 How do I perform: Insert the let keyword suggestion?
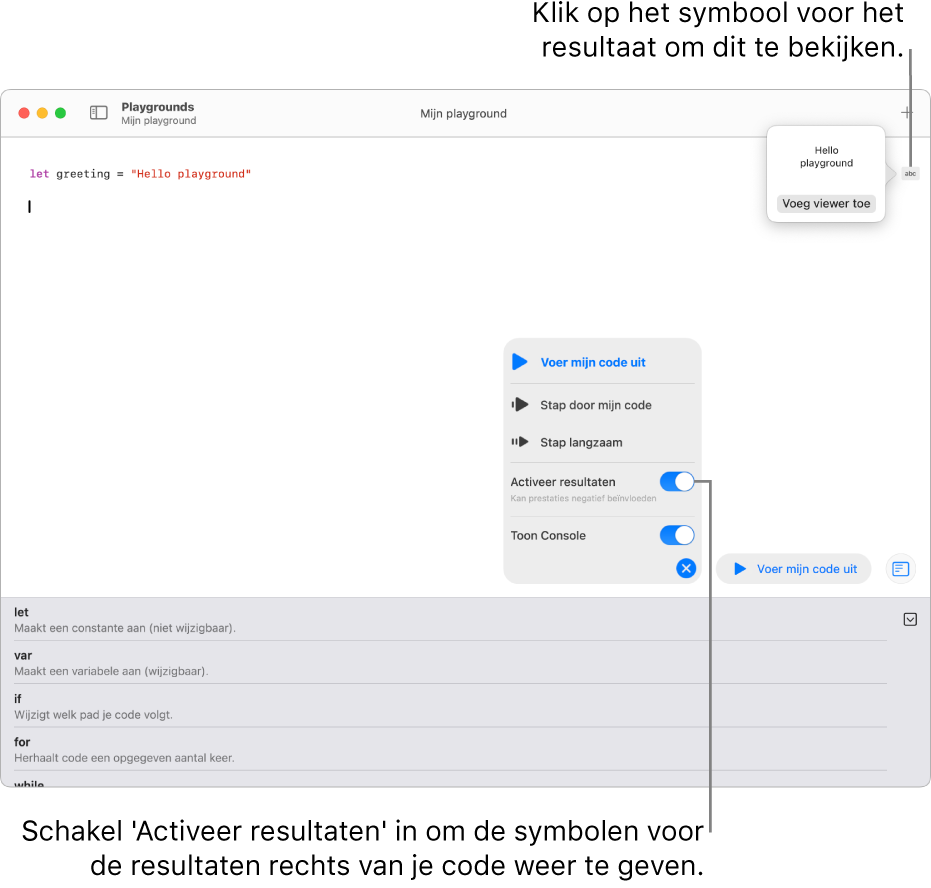450,620
